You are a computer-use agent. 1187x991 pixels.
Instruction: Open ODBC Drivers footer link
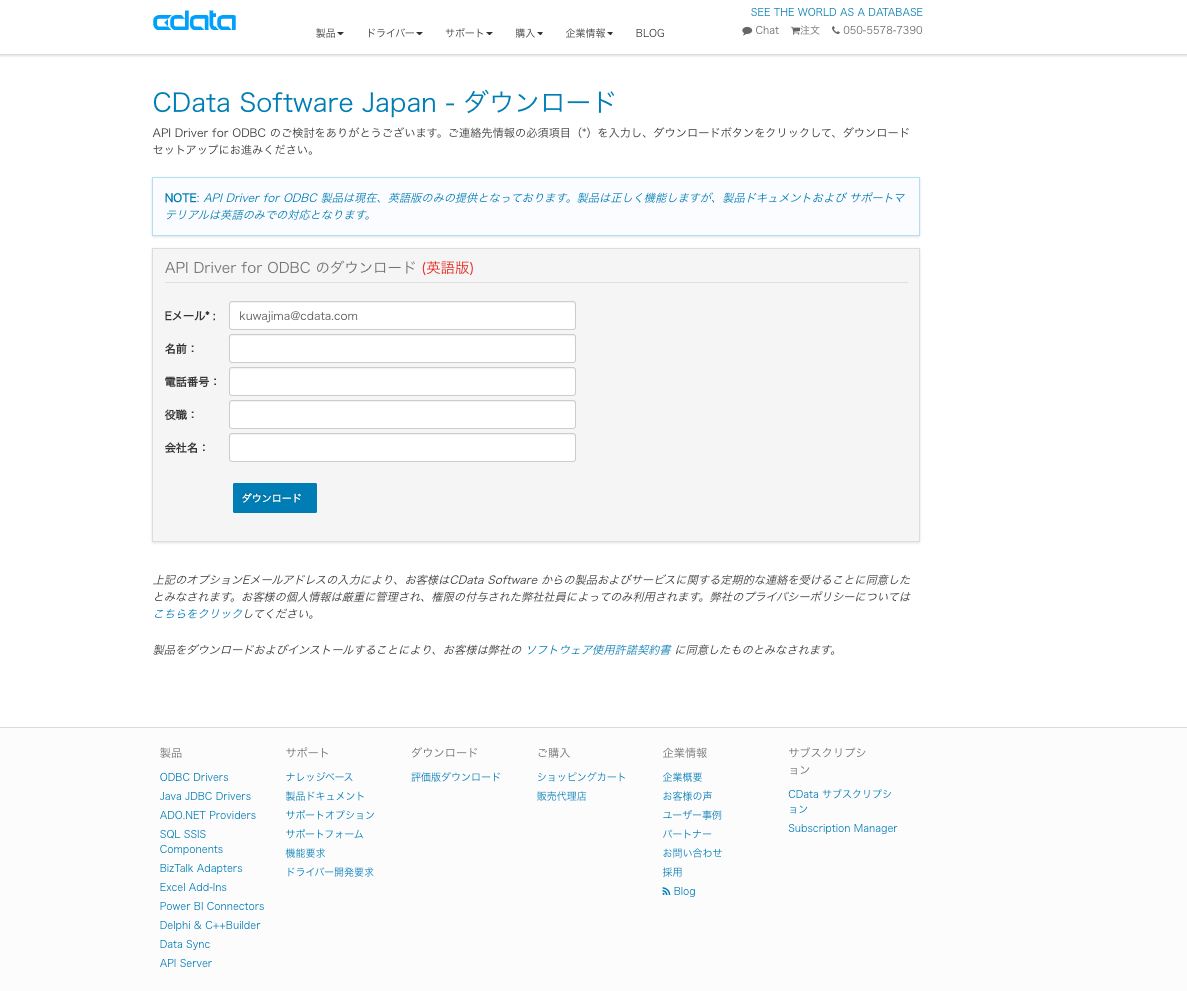click(194, 778)
